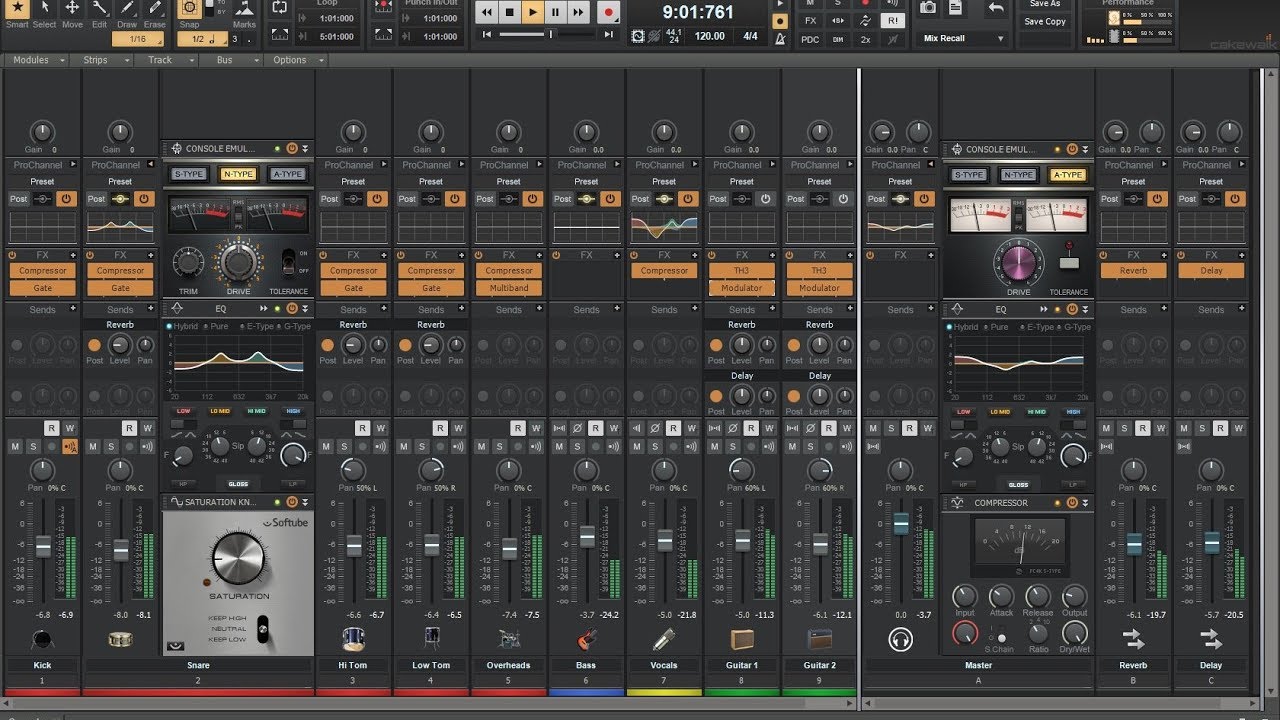Click the Save As button
This screenshot has height=720, width=1280.
click(x=1045, y=4)
